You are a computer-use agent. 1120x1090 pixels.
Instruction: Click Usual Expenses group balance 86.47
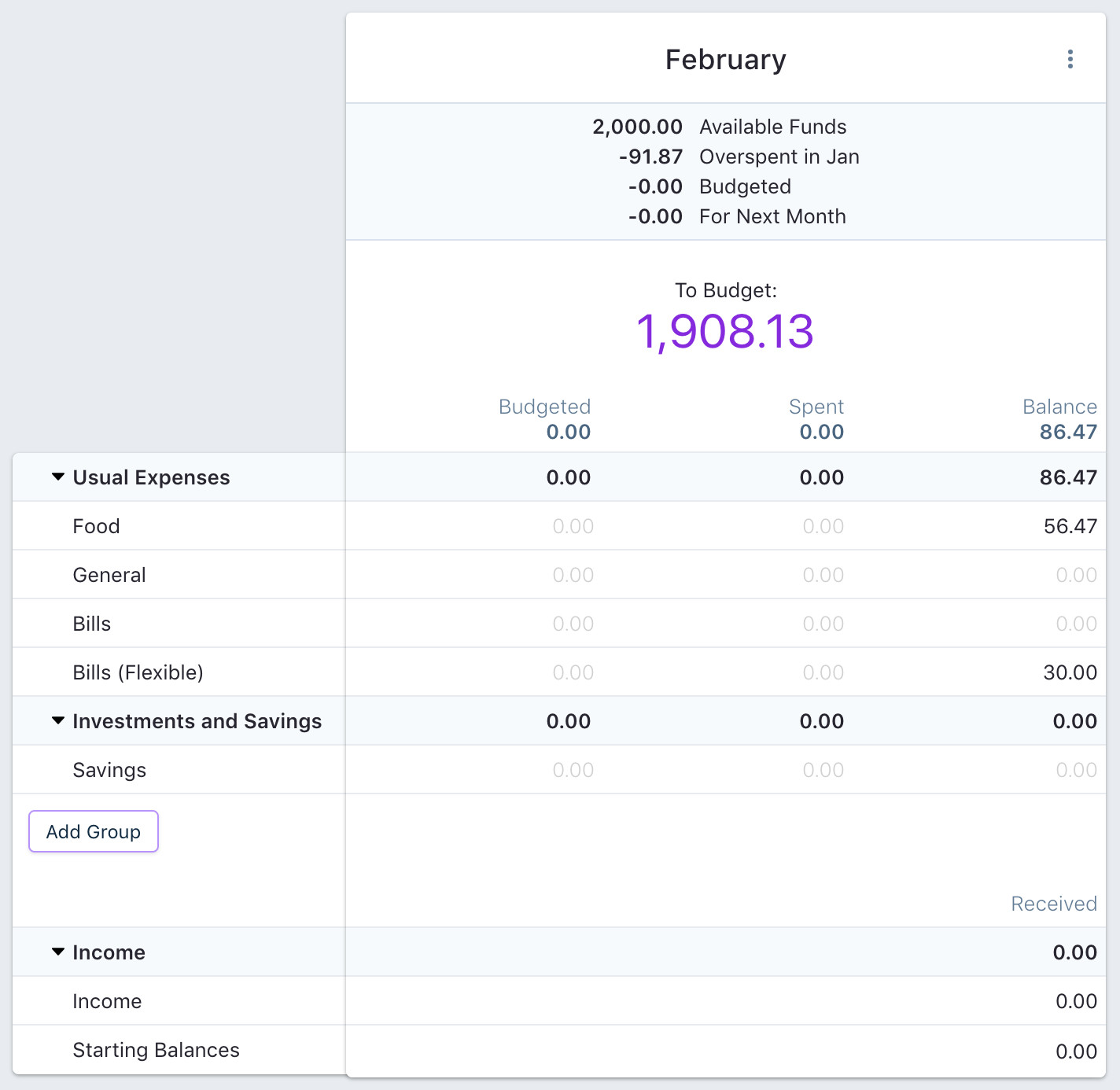coord(1068,477)
